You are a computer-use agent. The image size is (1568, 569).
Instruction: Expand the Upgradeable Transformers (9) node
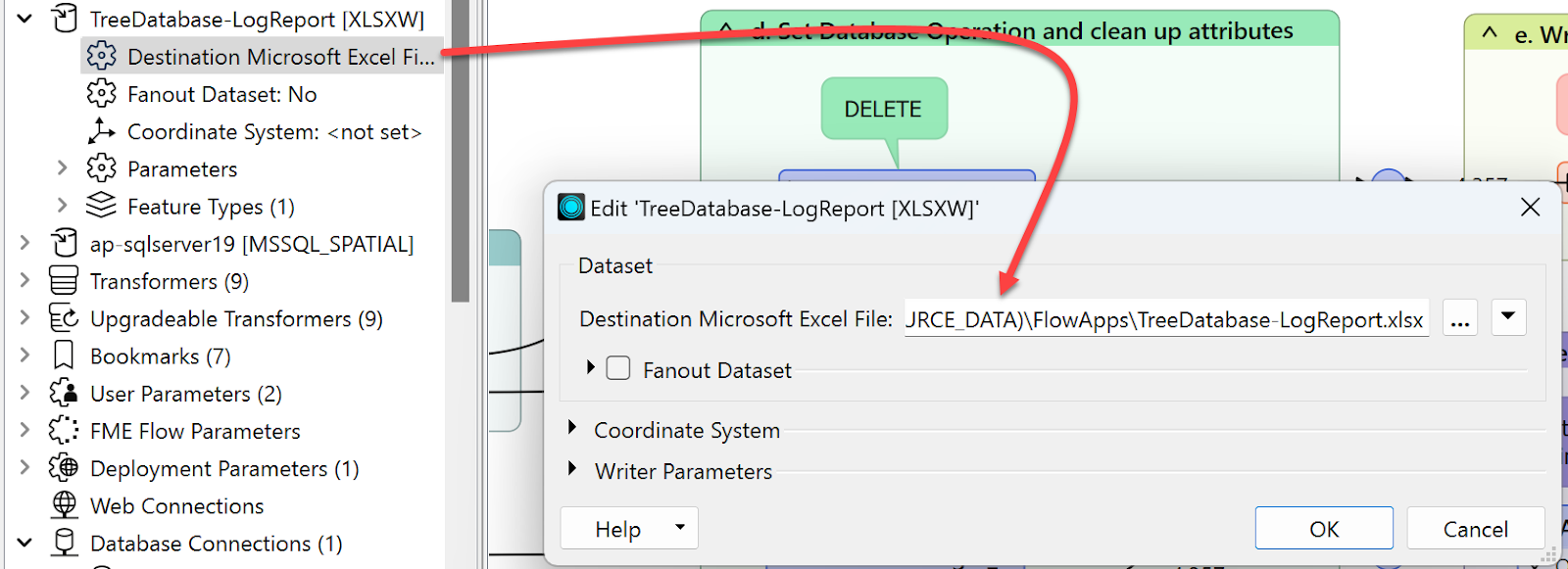coord(25,318)
